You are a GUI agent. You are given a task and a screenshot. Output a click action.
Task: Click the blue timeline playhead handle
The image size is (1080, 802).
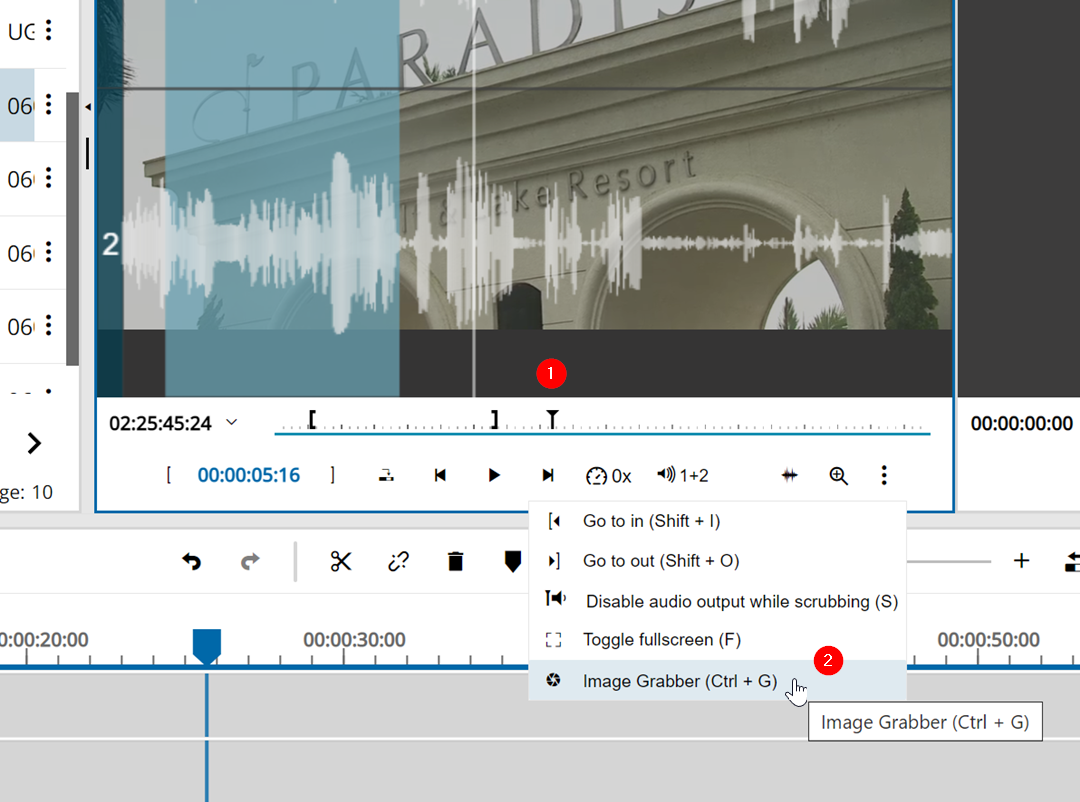tap(206, 645)
